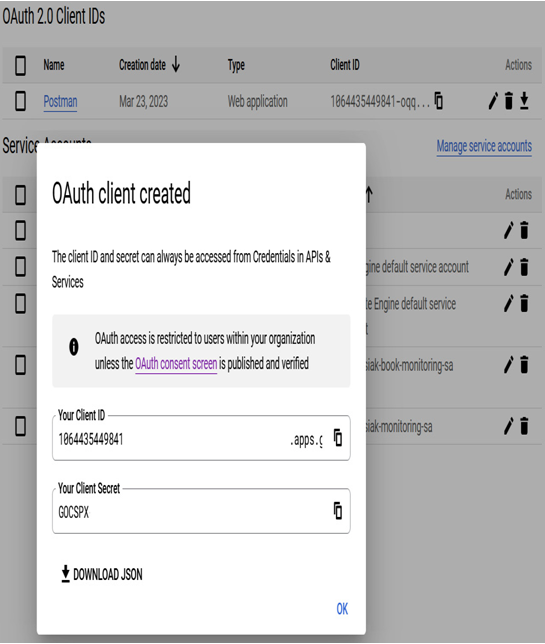The image size is (545, 644).
Task: Open Manage service accounts link
Action: tap(484, 146)
